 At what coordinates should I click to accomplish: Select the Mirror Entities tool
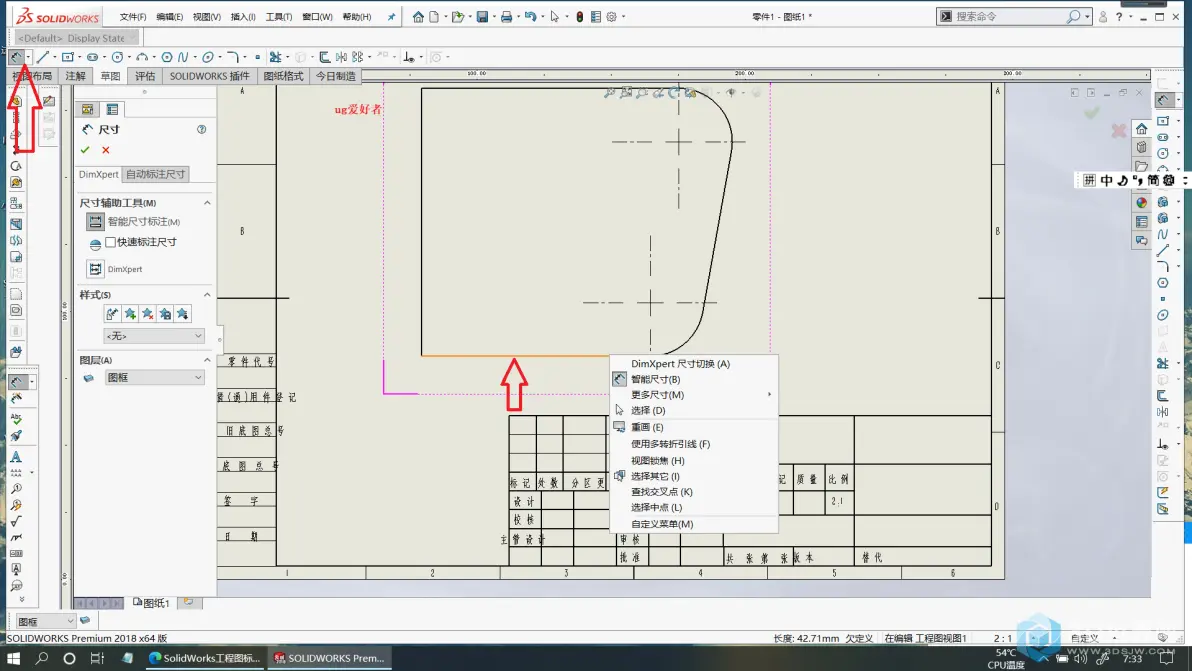pos(341,57)
